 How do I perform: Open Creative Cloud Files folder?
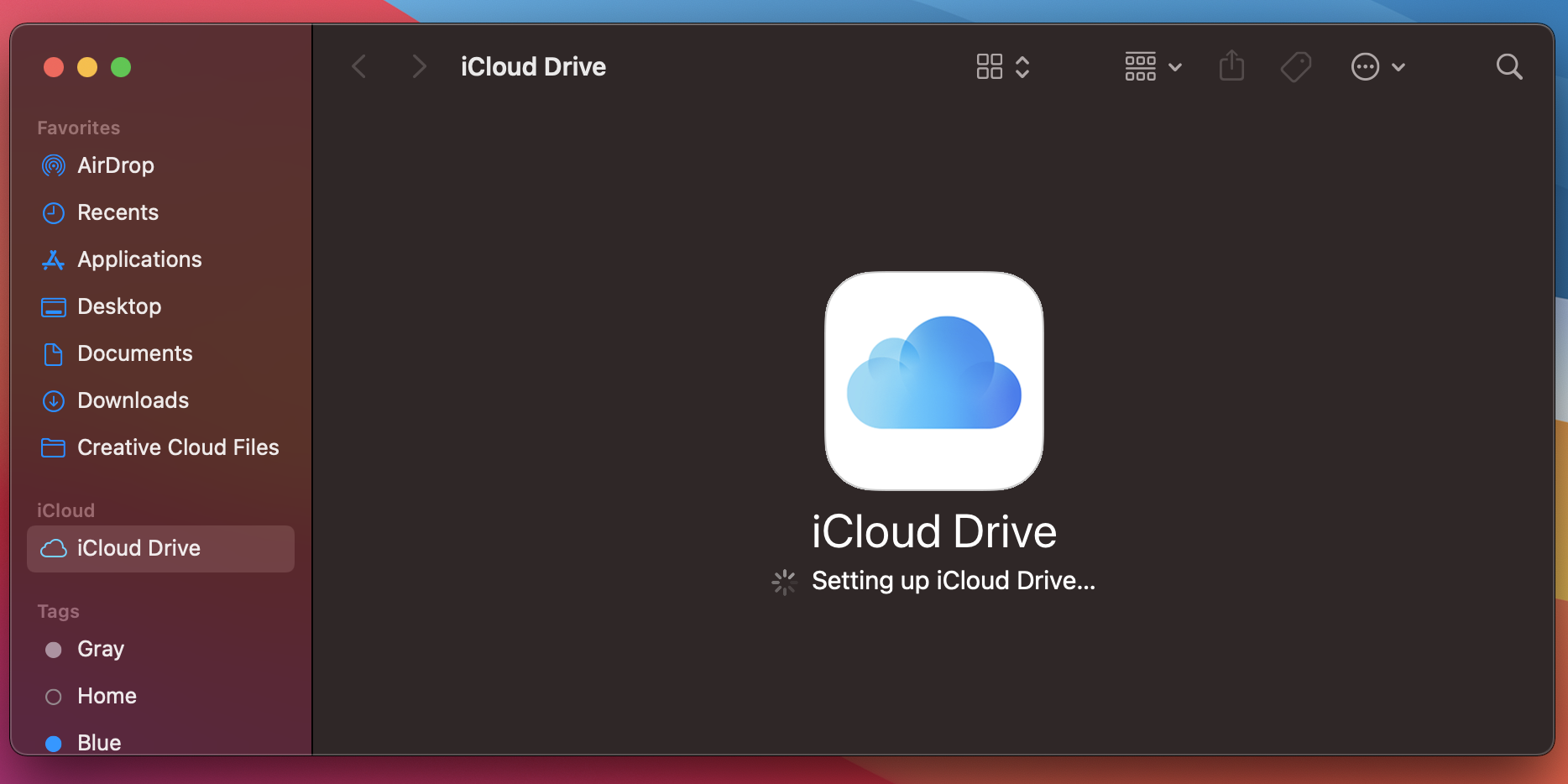tap(160, 447)
